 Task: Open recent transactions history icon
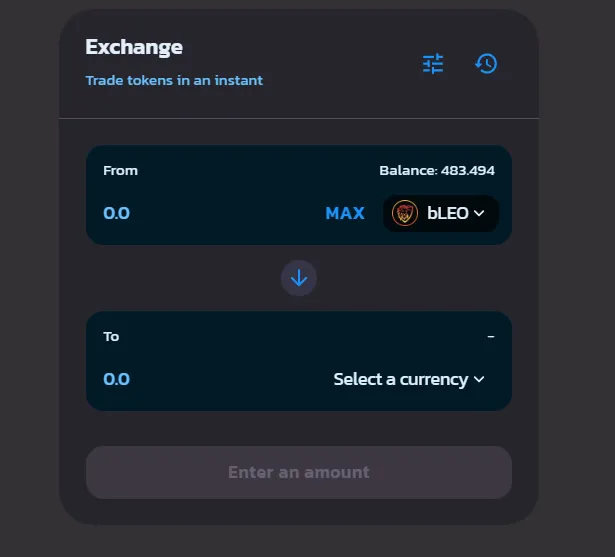point(486,64)
